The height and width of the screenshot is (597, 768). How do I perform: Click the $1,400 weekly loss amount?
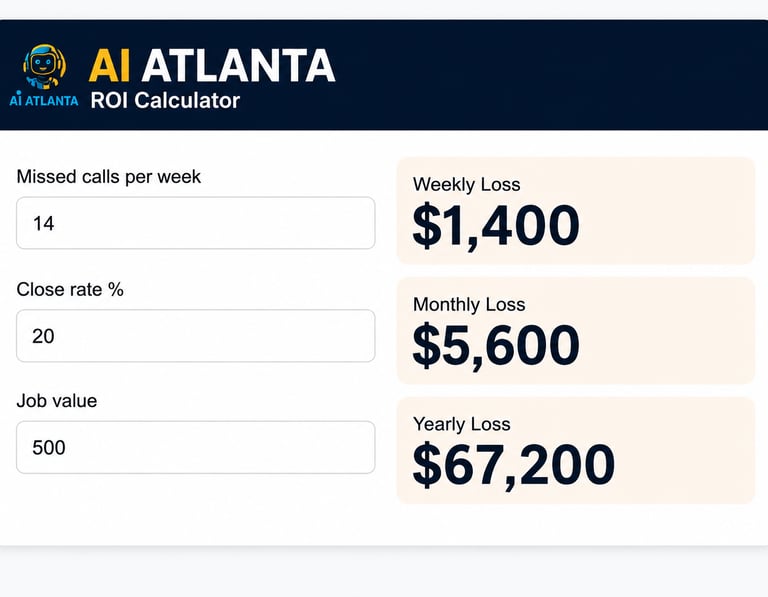tap(496, 226)
